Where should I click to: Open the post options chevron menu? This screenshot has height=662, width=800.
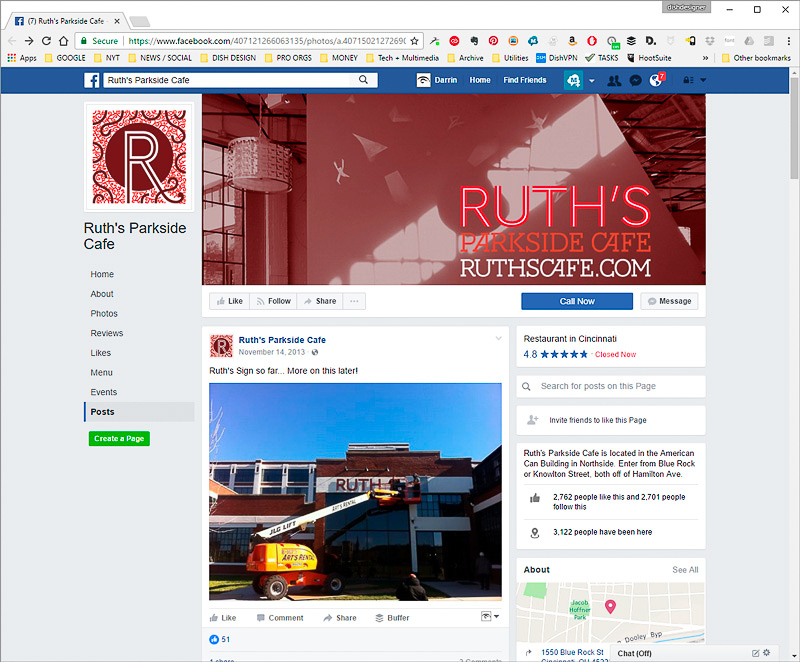(x=498, y=338)
